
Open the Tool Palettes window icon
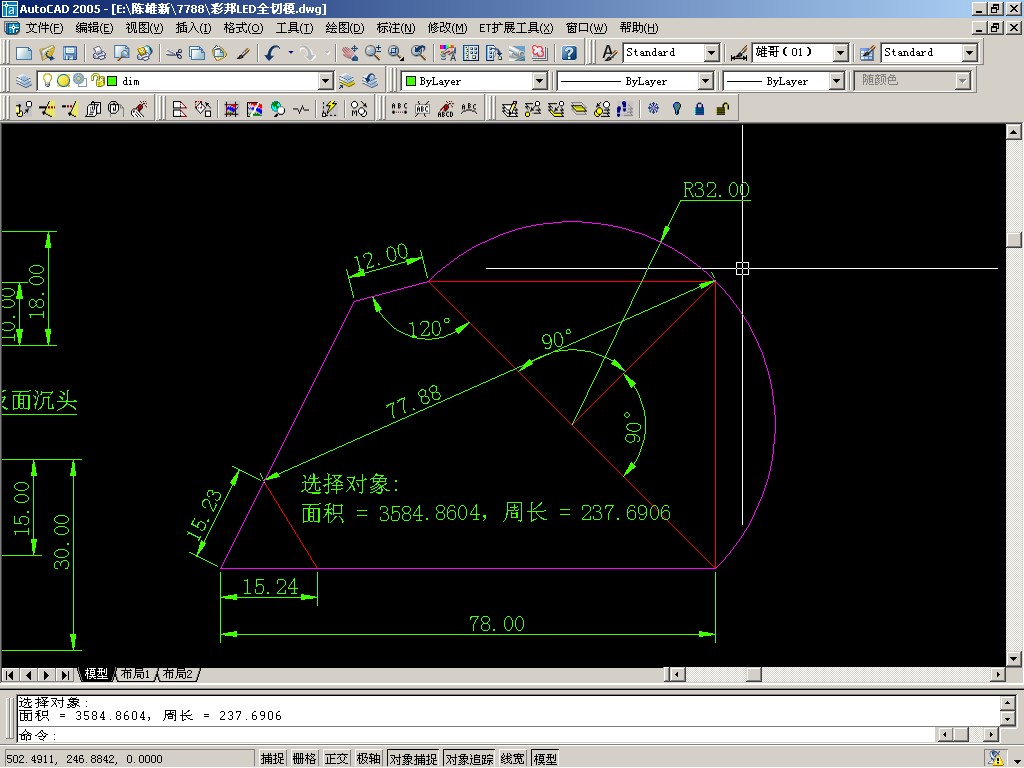click(493, 53)
